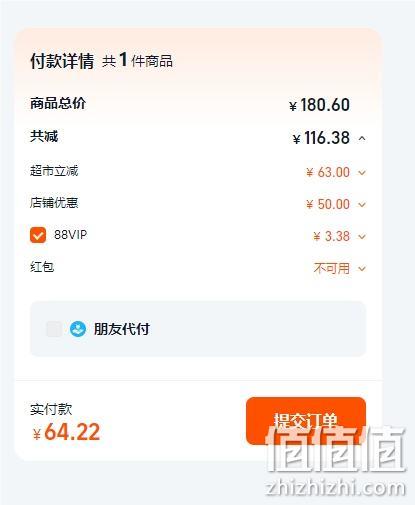Click the ¥63.00 supermarket discount amount
Viewport: 415px width, 505px height.
(x=328, y=172)
